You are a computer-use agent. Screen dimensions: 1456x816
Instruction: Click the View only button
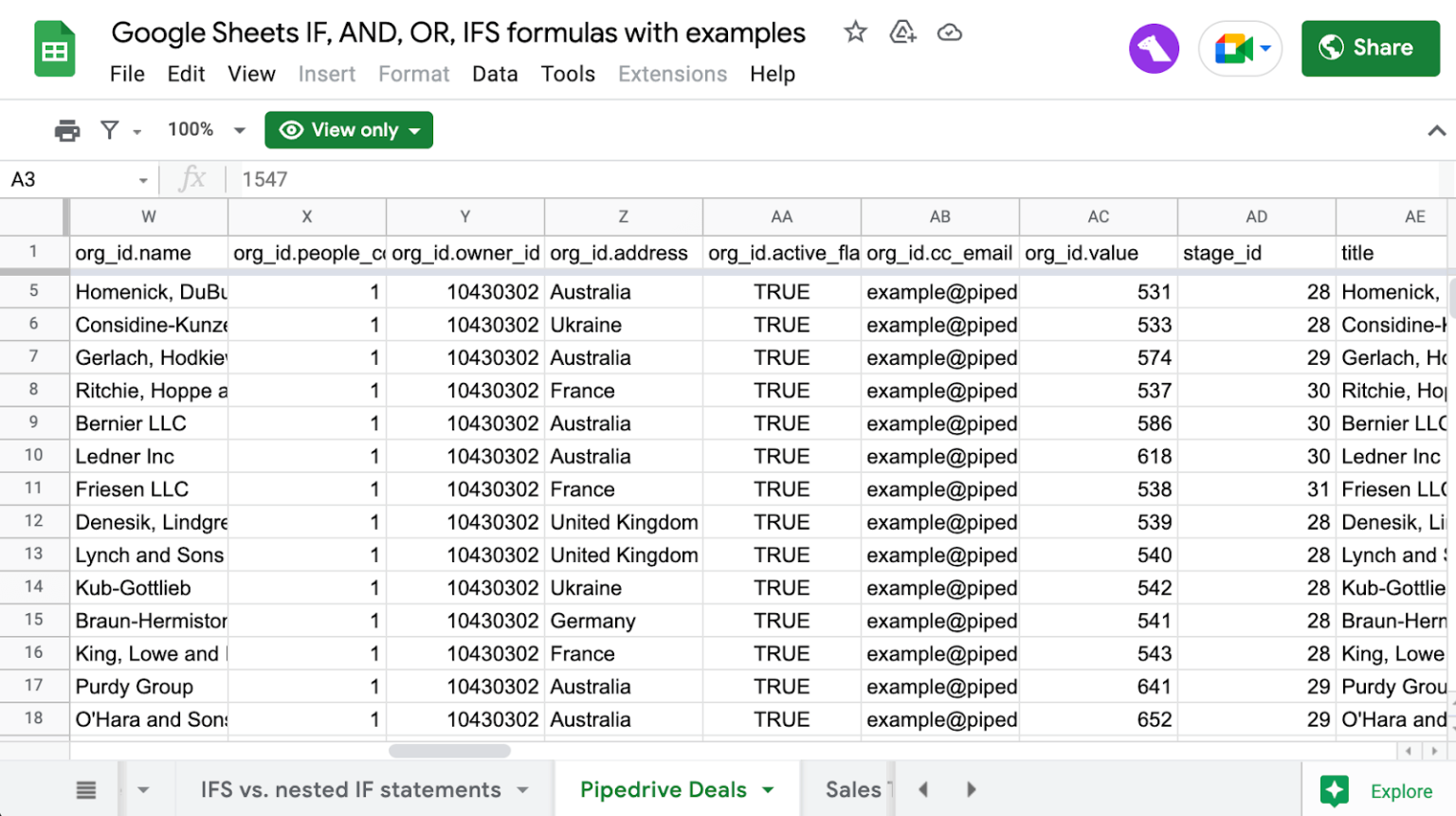click(x=349, y=130)
